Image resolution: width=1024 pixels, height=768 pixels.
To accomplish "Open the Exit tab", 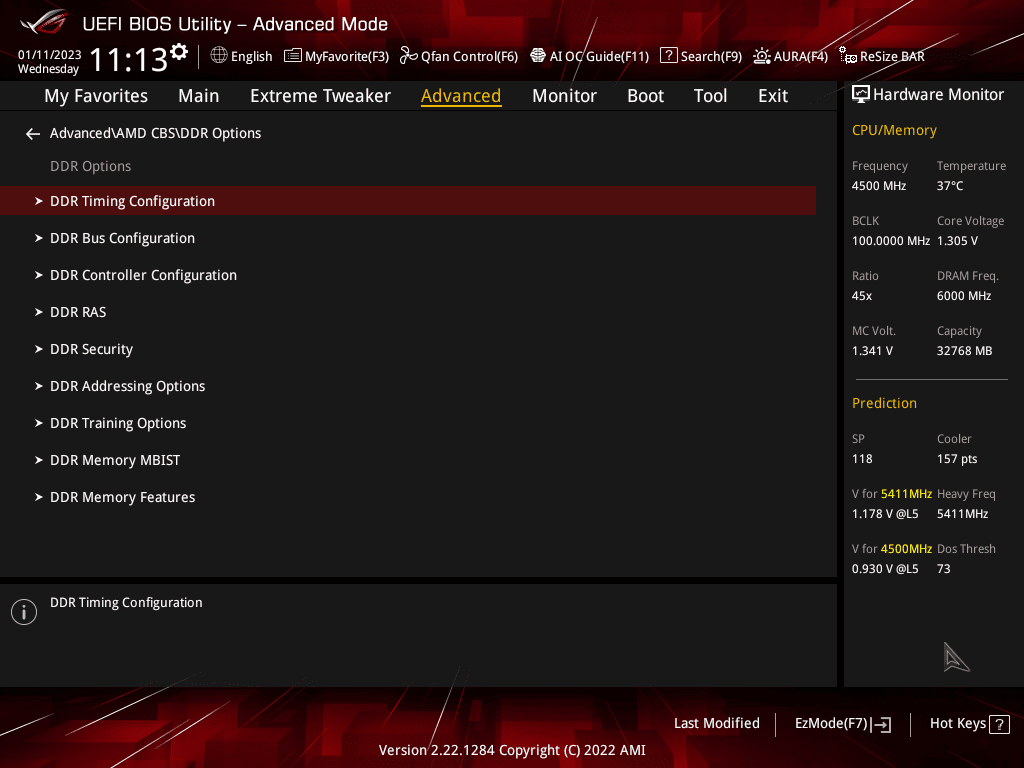I will point(773,96).
